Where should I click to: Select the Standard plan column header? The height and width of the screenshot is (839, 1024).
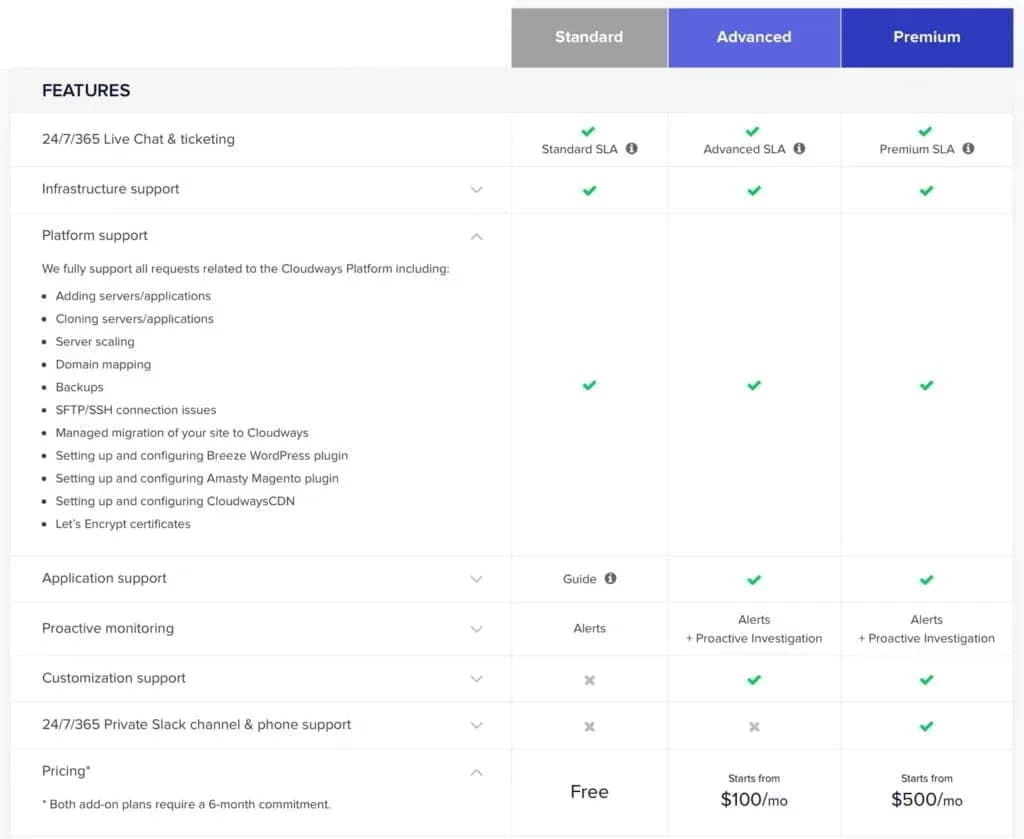pyautogui.click(x=589, y=37)
